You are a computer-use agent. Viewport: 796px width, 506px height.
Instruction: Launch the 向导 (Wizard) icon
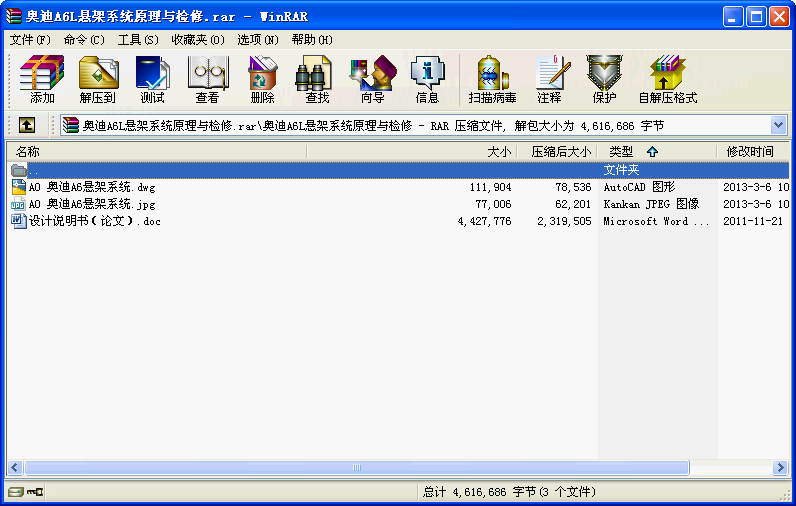(x=373, y=79)
